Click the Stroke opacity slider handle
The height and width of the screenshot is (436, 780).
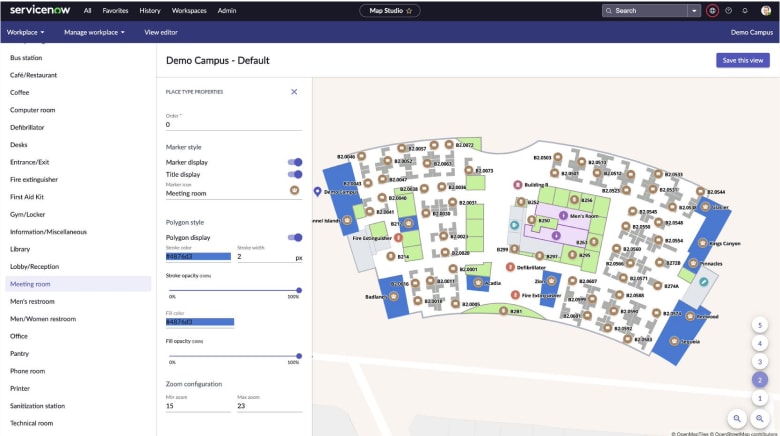pos(299,290)
